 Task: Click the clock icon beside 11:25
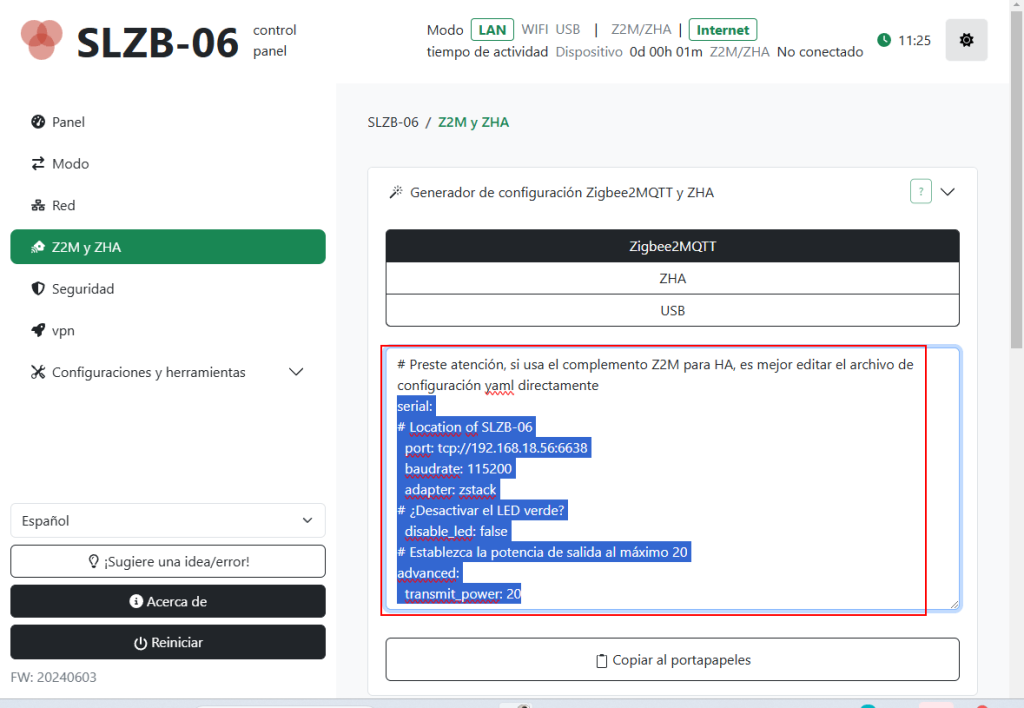point(884,40)
